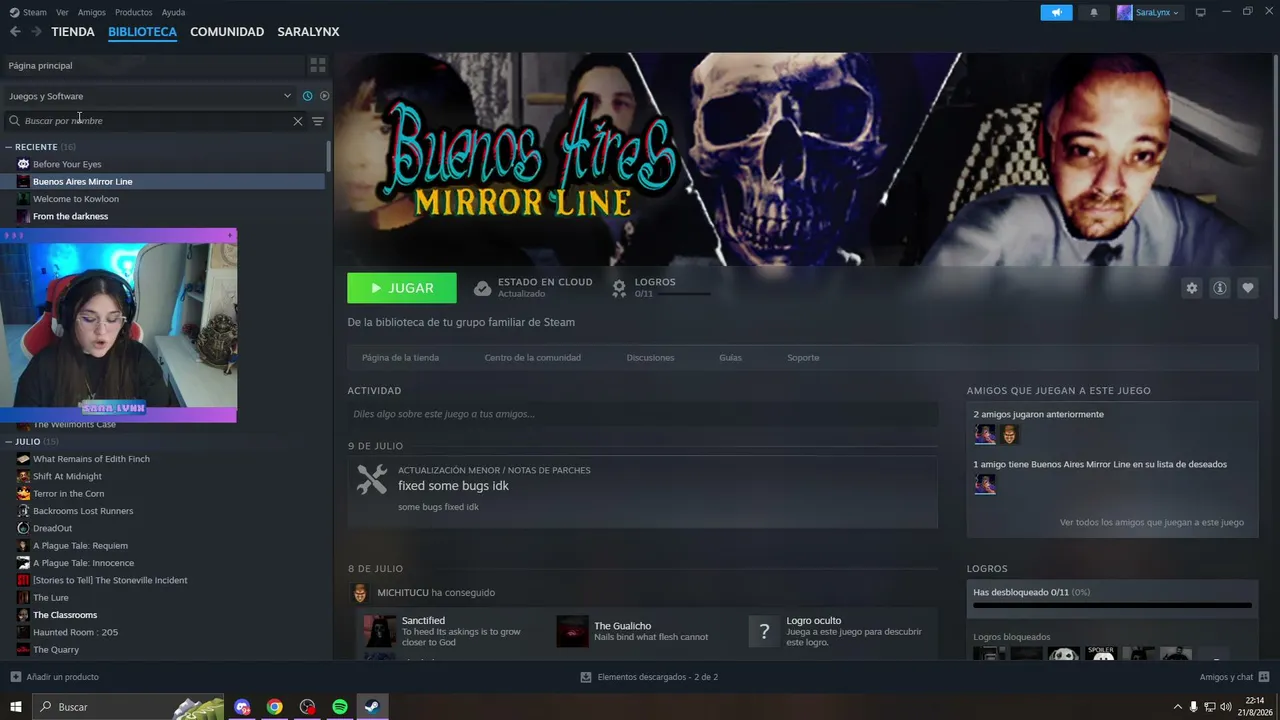Select The Classrooms in the list

65,615
